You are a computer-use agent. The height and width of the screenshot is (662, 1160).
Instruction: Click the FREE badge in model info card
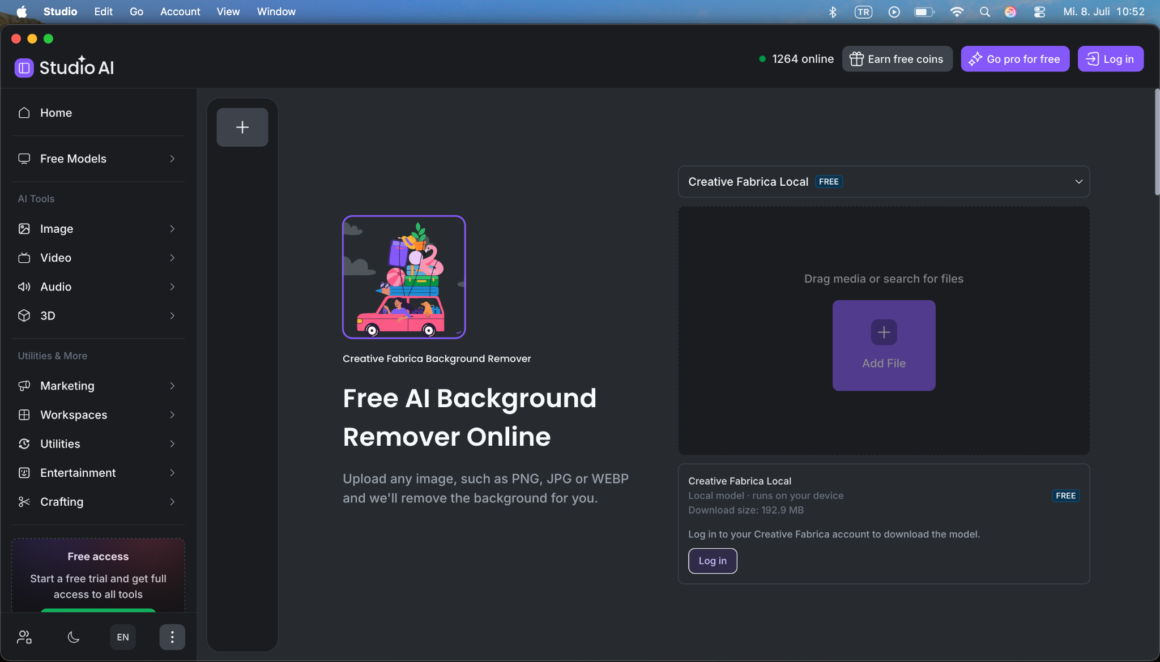1065,496
